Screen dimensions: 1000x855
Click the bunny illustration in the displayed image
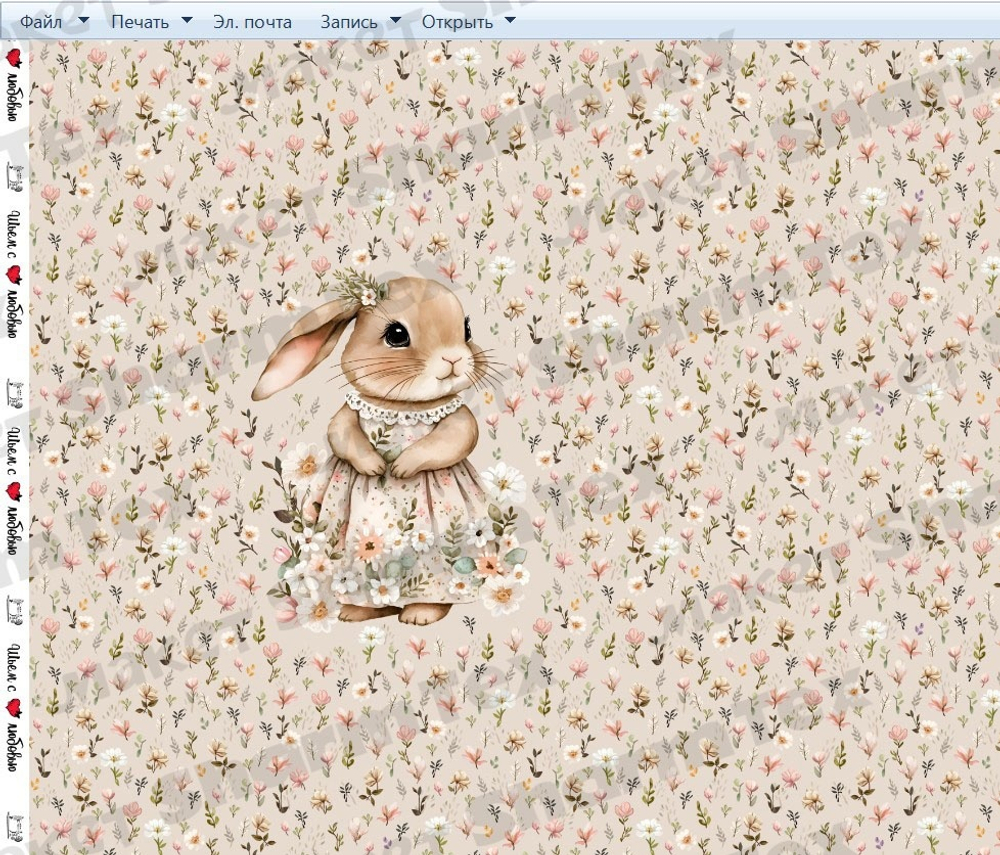(x=391, y=448)
